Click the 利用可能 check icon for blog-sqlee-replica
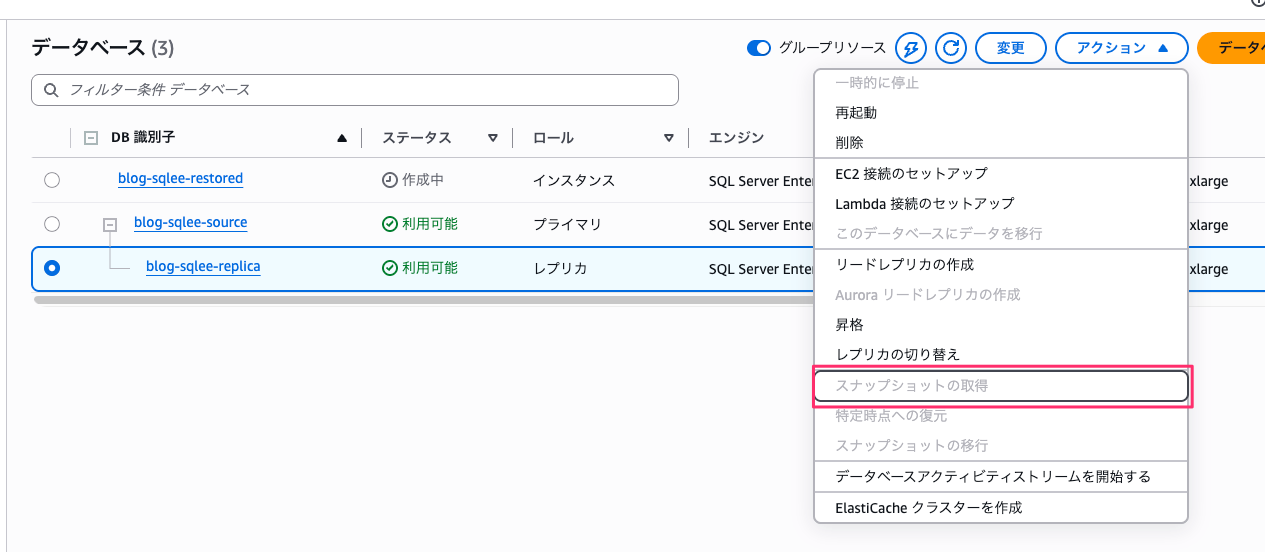 click(x=390, y=269)
